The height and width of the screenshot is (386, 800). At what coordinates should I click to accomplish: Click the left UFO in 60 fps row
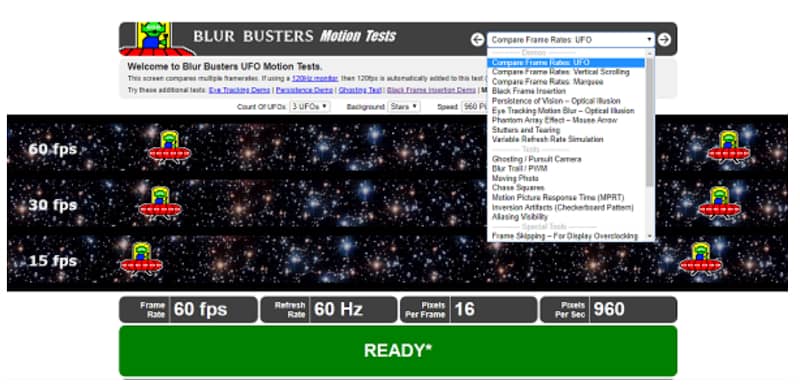coord(169,147)
